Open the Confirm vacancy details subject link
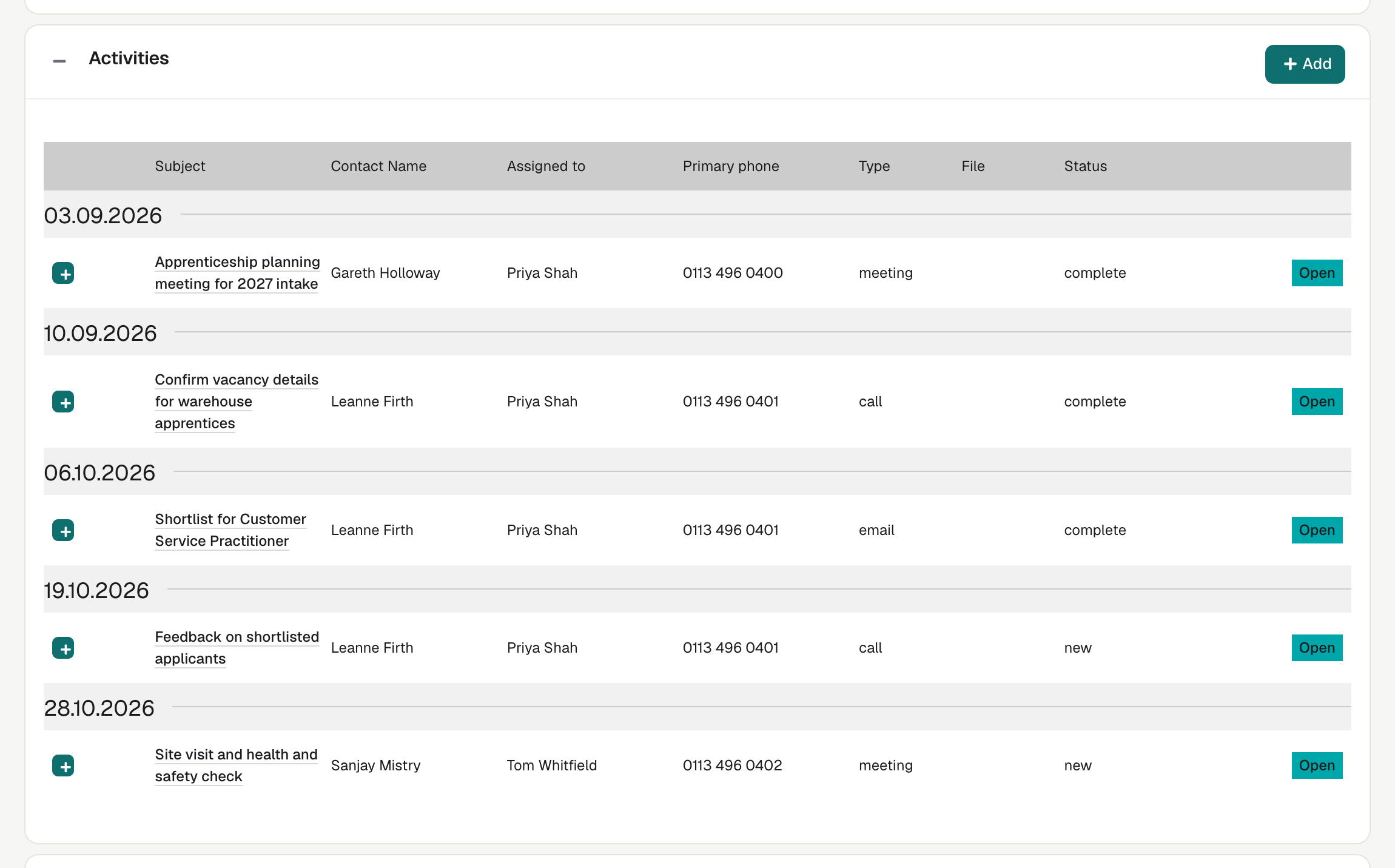 pos(237,402)
